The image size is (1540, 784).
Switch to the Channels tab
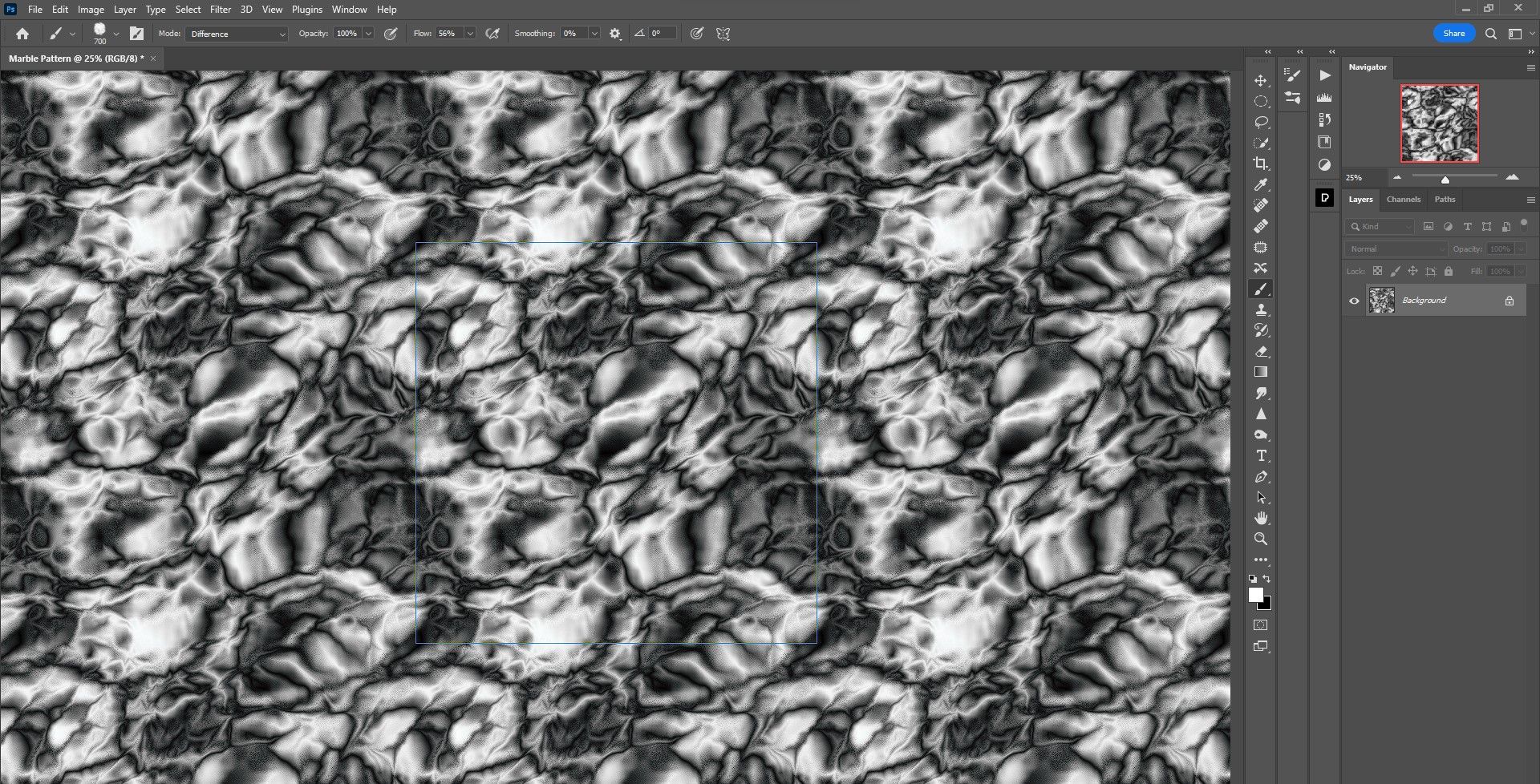click(1404, 200)
